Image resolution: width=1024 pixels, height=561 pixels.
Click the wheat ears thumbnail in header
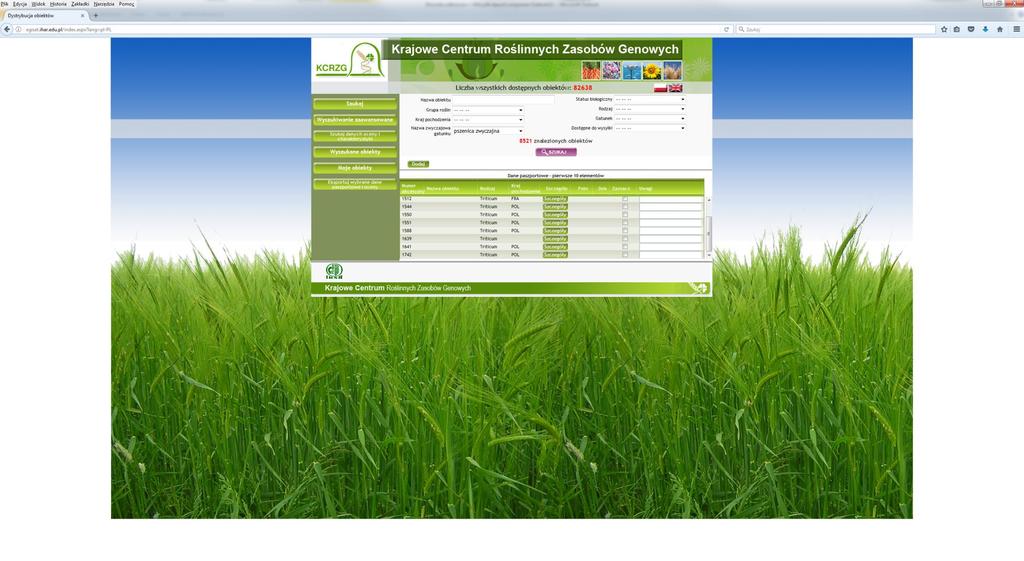tap(672, 71)
